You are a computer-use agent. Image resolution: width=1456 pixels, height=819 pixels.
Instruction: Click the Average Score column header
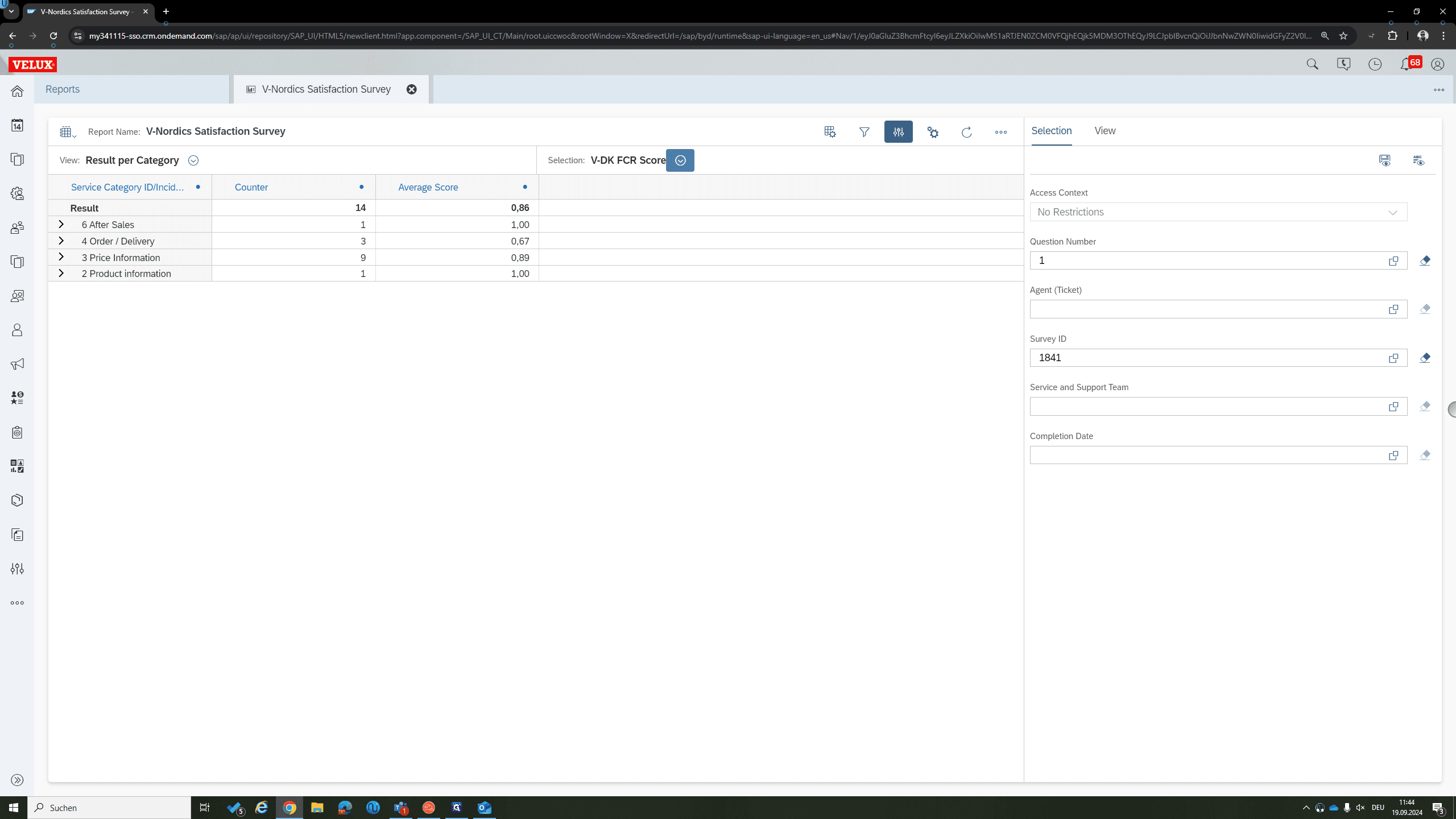428,187
